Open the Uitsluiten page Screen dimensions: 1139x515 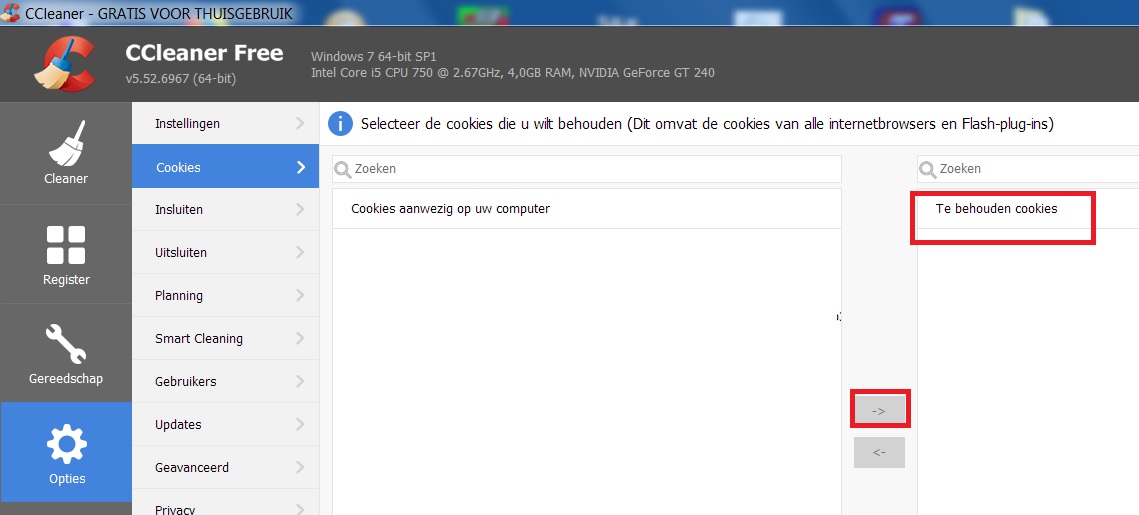(225, 252)
